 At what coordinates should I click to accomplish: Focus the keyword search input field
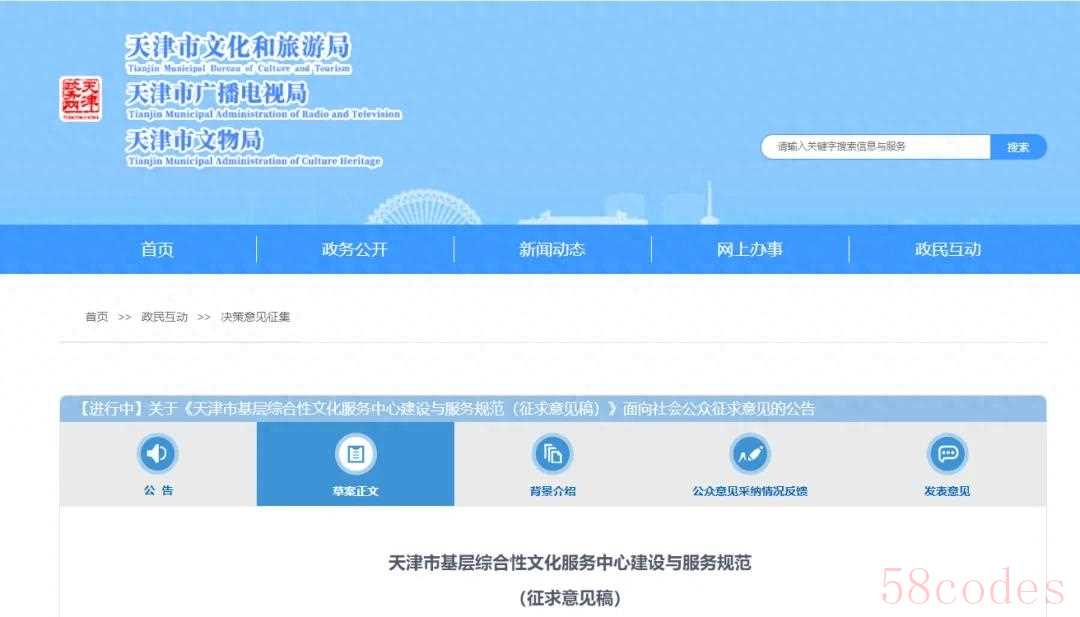875,147
